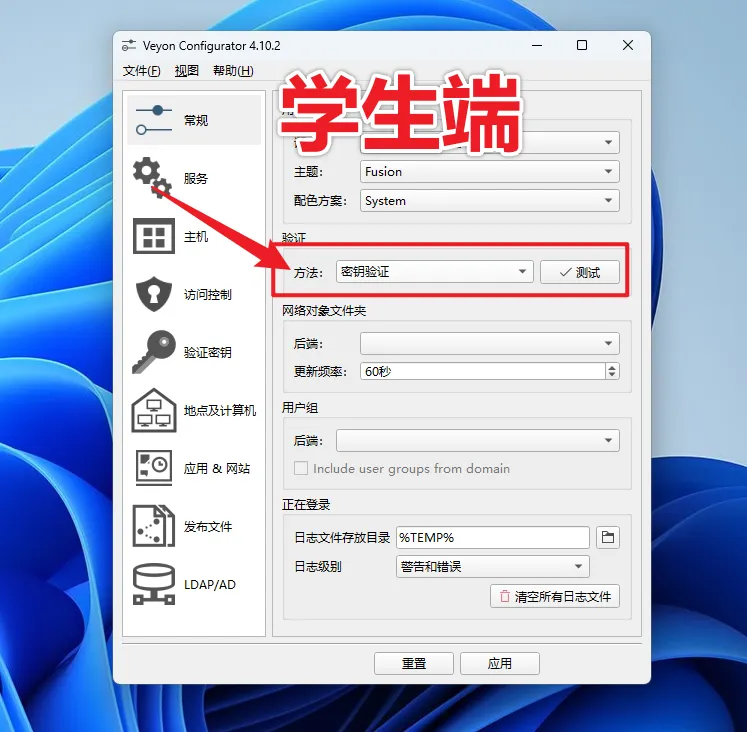747x732 pixels.
Task: Maximize the Veyon Configurator window
Action: 582,45
